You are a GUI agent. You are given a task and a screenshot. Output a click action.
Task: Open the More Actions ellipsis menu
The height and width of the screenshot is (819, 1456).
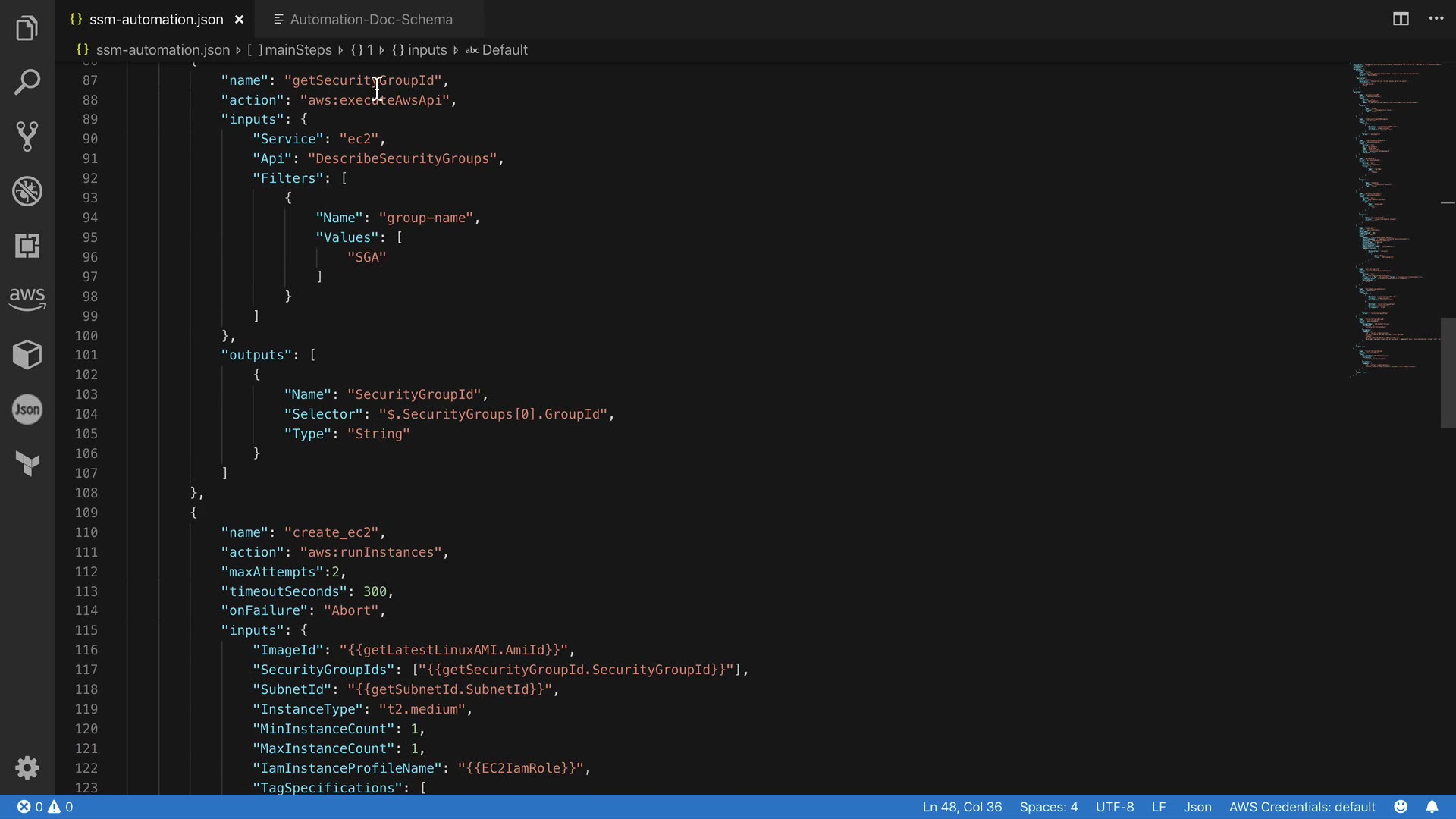1436,19
